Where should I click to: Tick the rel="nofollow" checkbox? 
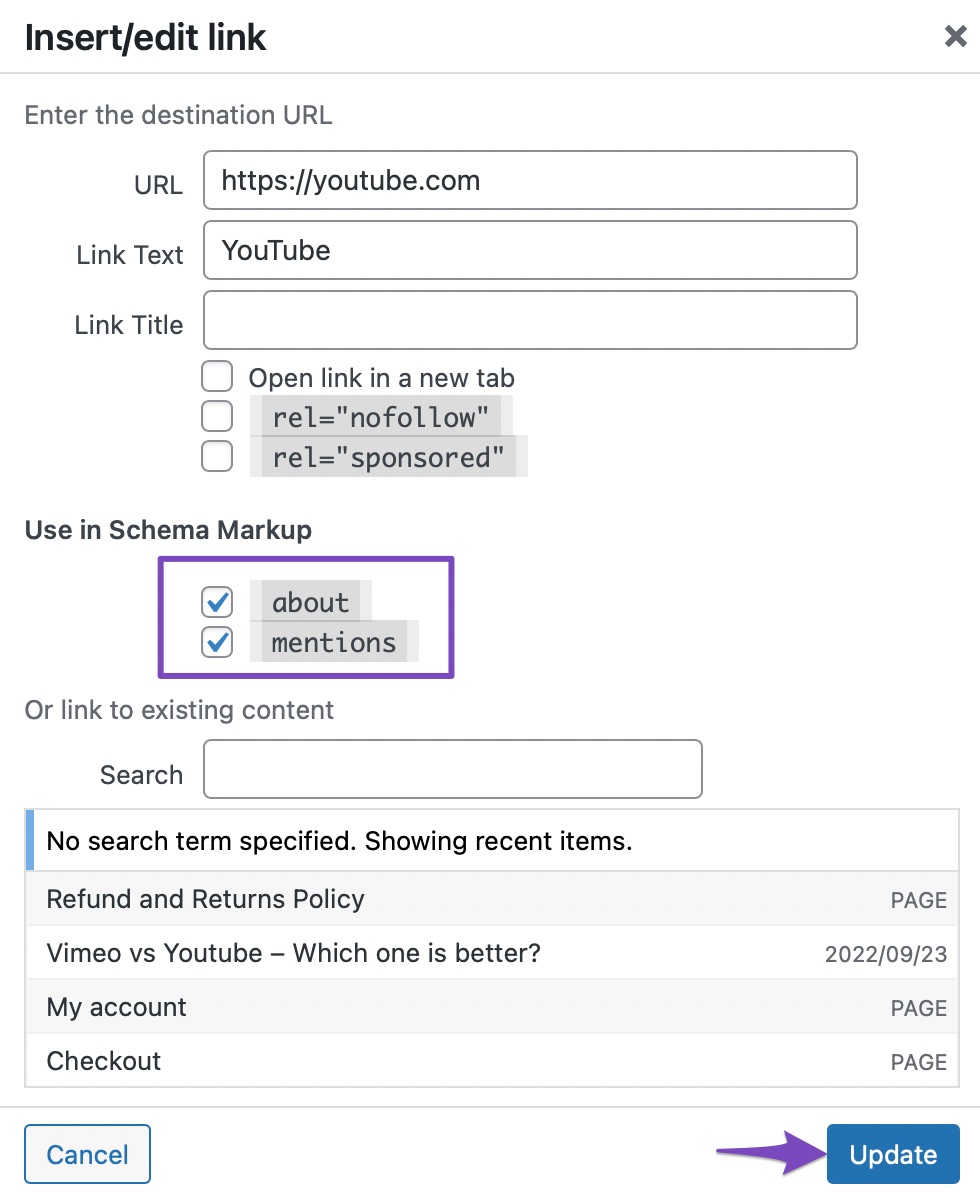(217, 416)
